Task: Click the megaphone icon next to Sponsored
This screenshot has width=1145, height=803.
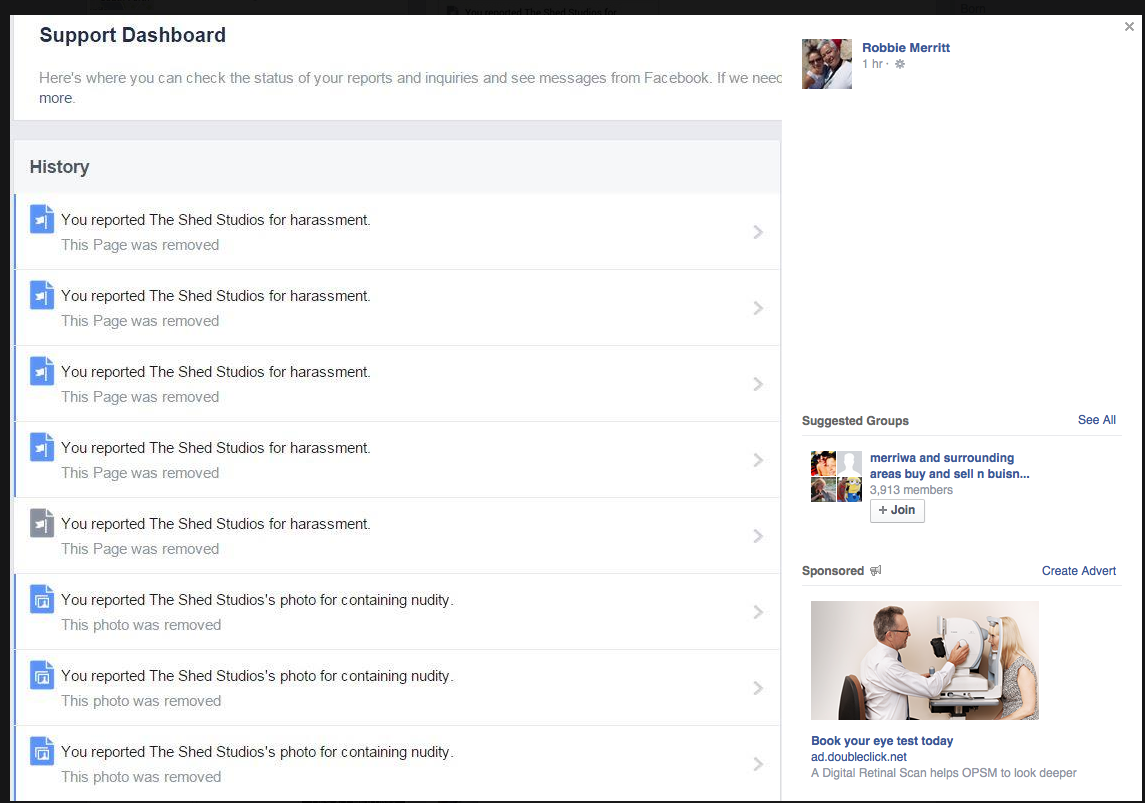Action: (875, 571)
